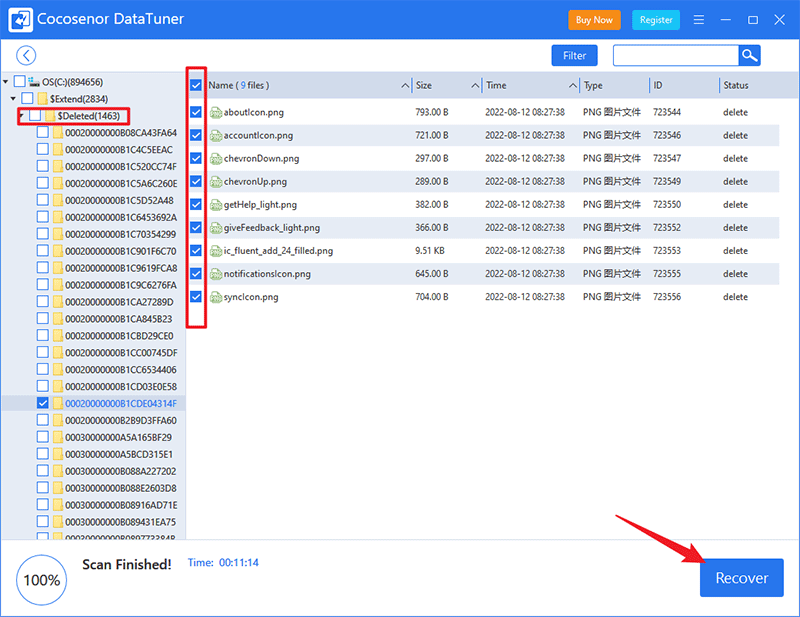Click folder icon of 00030000000A5A165BF29
Image resolution: width=800 pixels, height=617 pixels.
tap(58, 437)
